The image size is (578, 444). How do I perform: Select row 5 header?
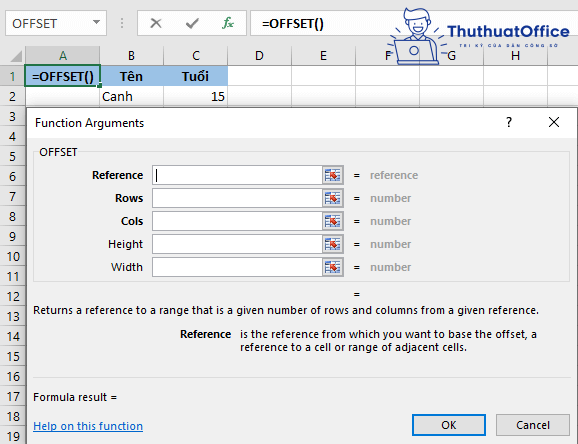coord(13,156)
